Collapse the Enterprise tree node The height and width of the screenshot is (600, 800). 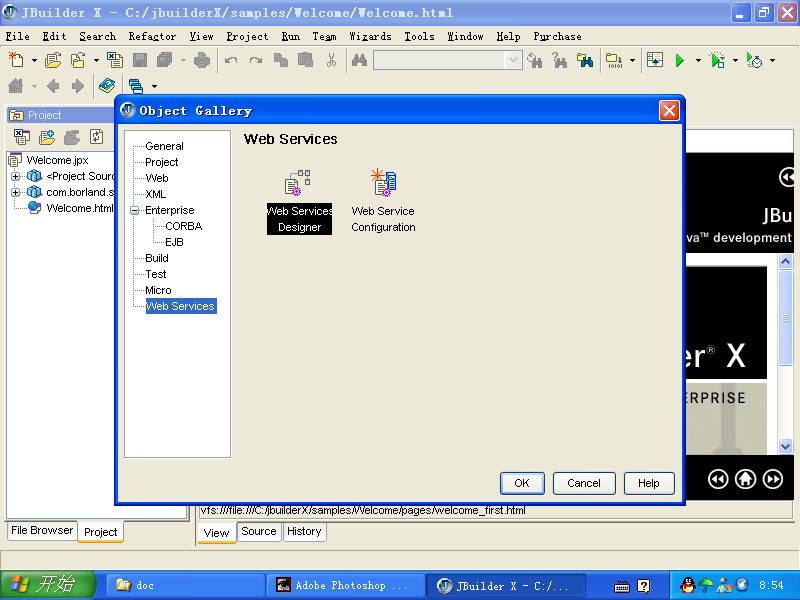pyautogui.click(x=135, y=210)
